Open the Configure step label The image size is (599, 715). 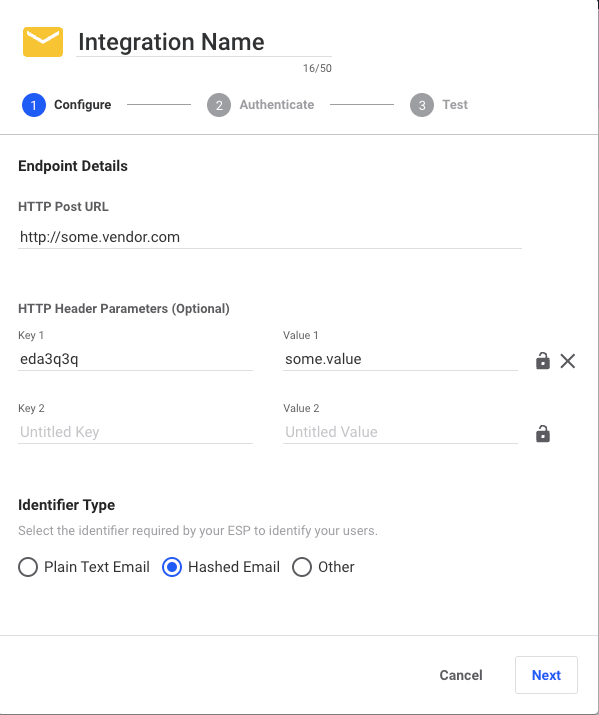pyautogui.click(x=83, y=104)
